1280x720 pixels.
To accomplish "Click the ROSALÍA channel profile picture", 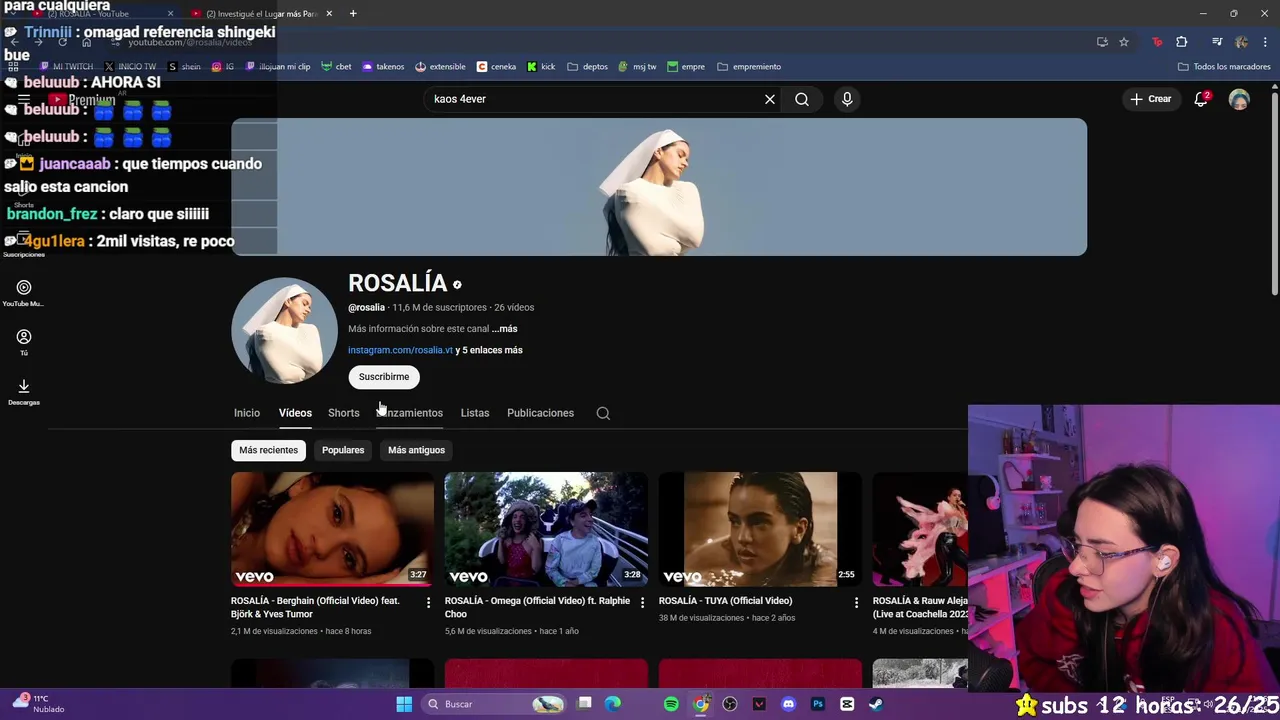I will 284,331.
